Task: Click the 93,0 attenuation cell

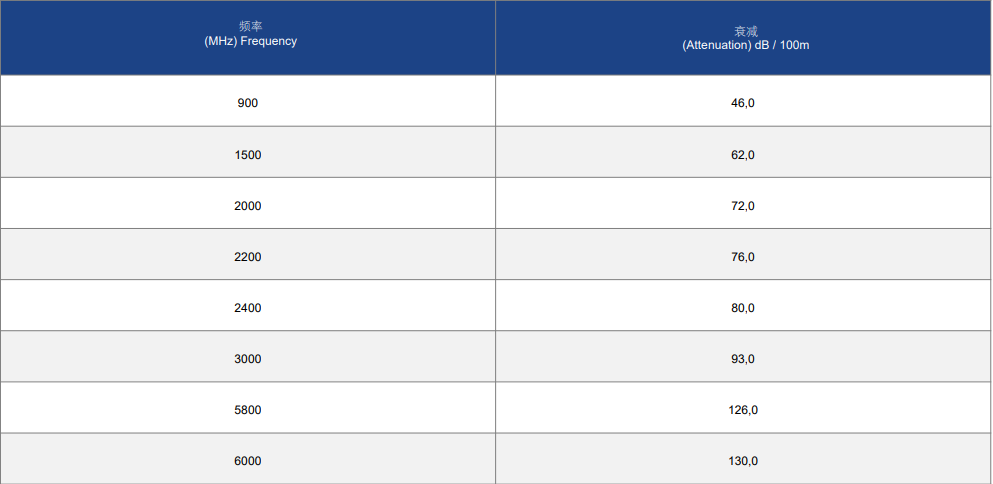Action: tap(744, 357)
